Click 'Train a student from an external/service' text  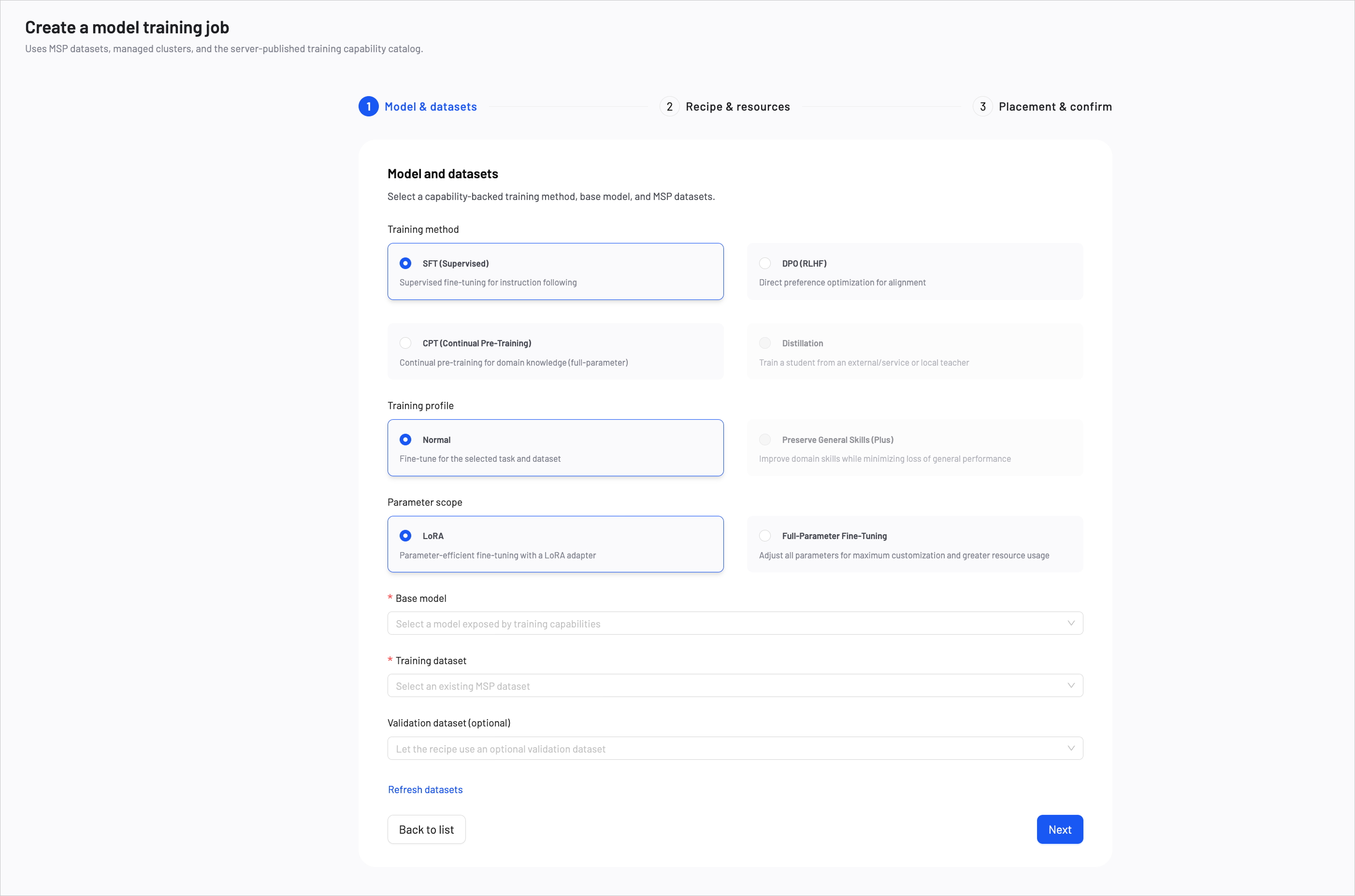(864, 363)
